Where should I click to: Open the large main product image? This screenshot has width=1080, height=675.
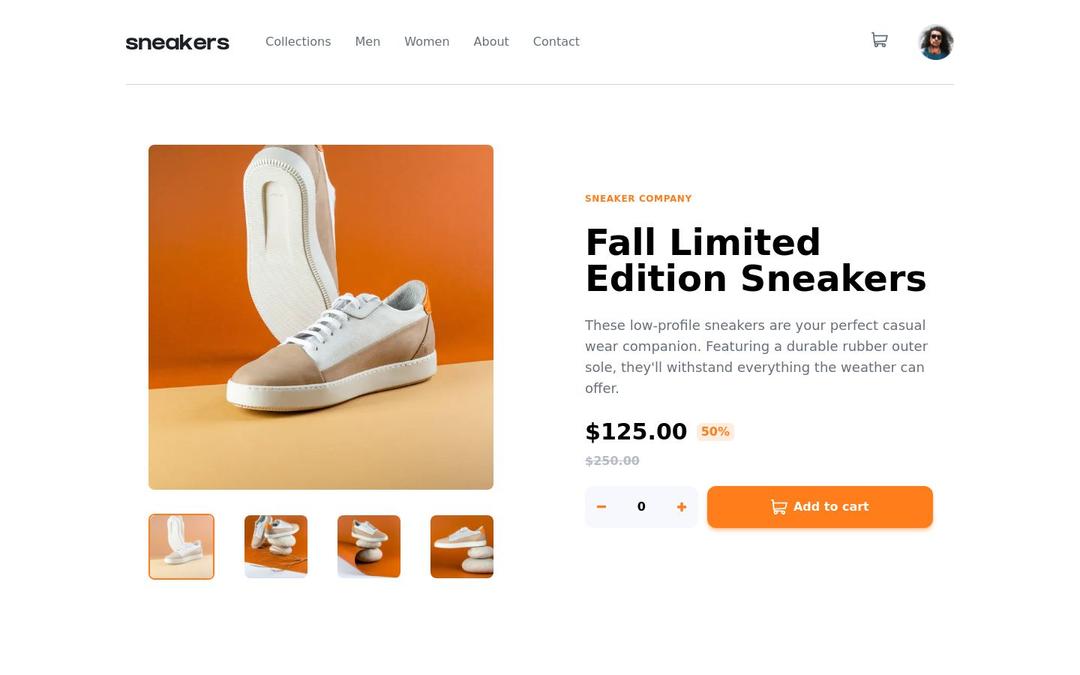point(321,317)
